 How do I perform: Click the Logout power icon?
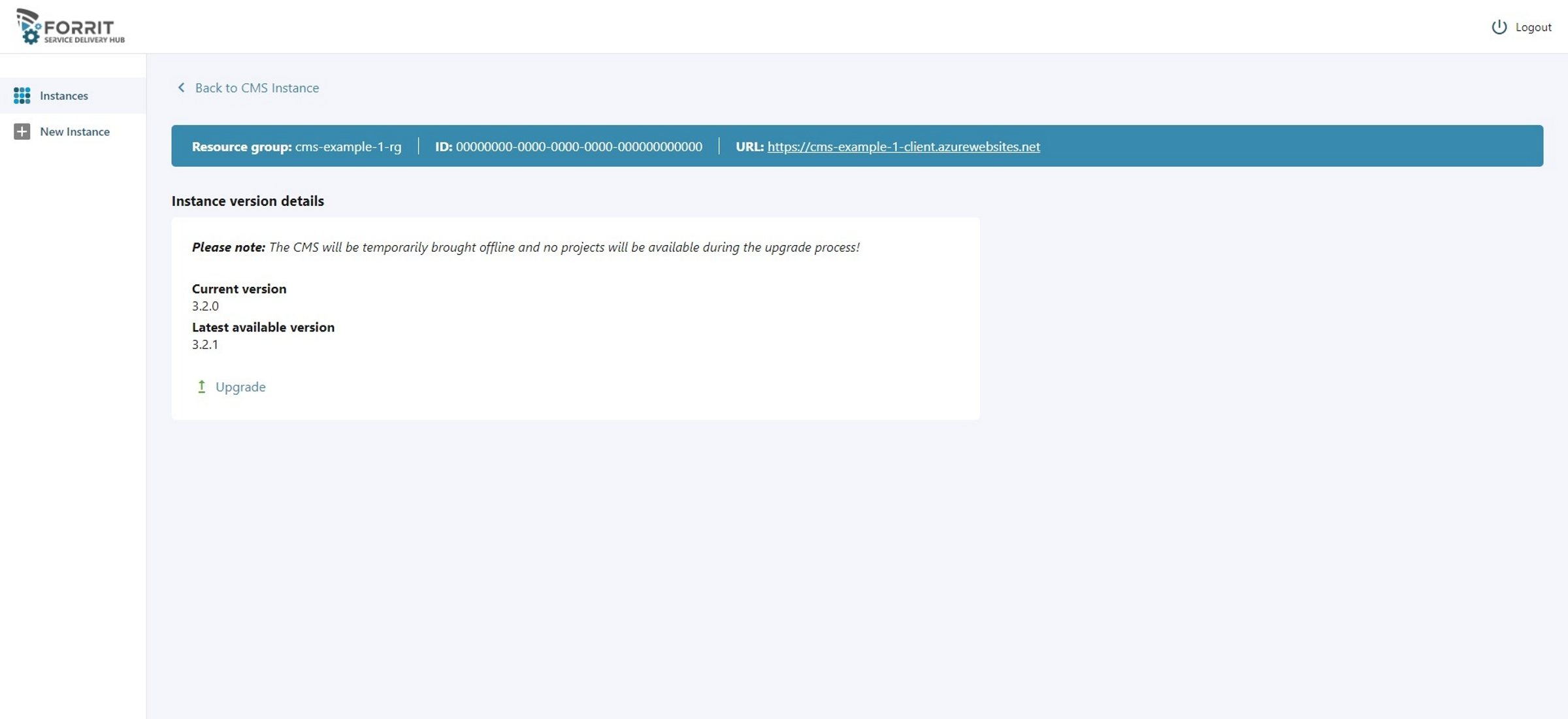[1499, 27]
